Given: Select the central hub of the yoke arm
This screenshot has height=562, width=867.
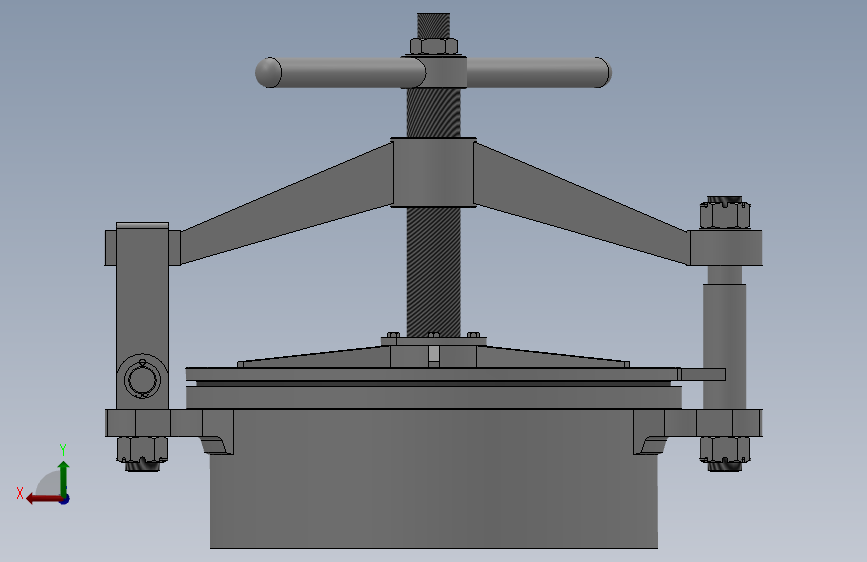Looking at the screenshot, I should click(434, 173).
